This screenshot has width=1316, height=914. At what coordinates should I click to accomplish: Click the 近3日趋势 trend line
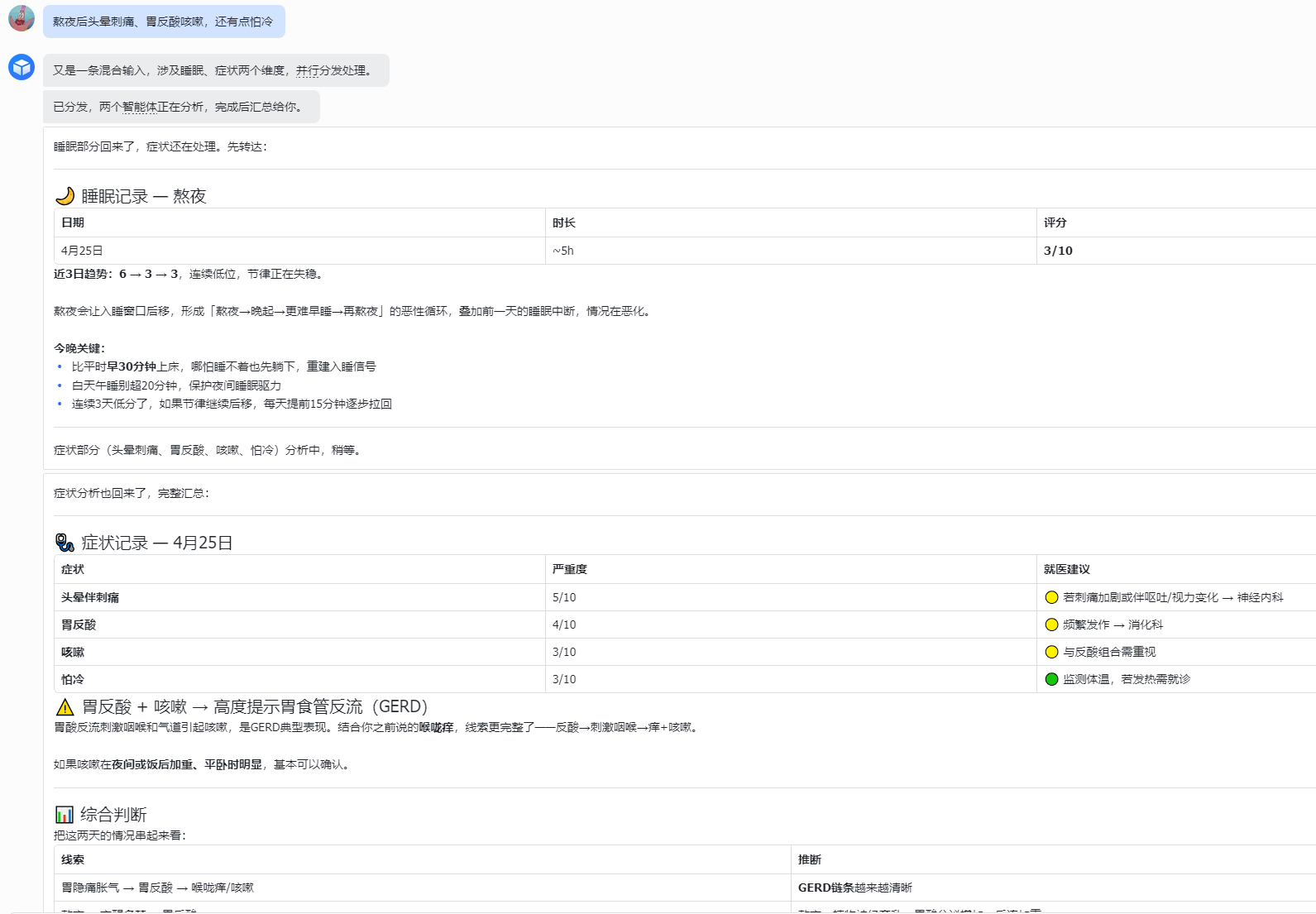pyautogui.click(x=189, y=274)
